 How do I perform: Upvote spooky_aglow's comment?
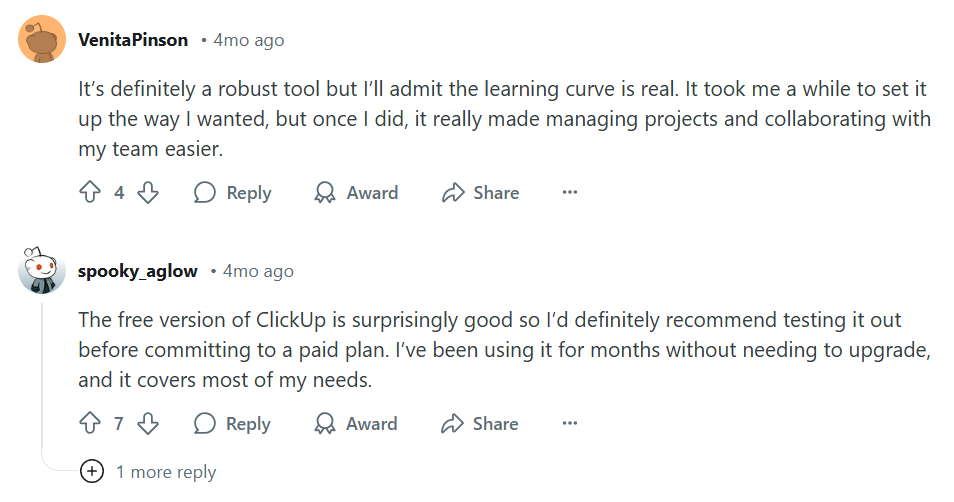click(90, 424)
